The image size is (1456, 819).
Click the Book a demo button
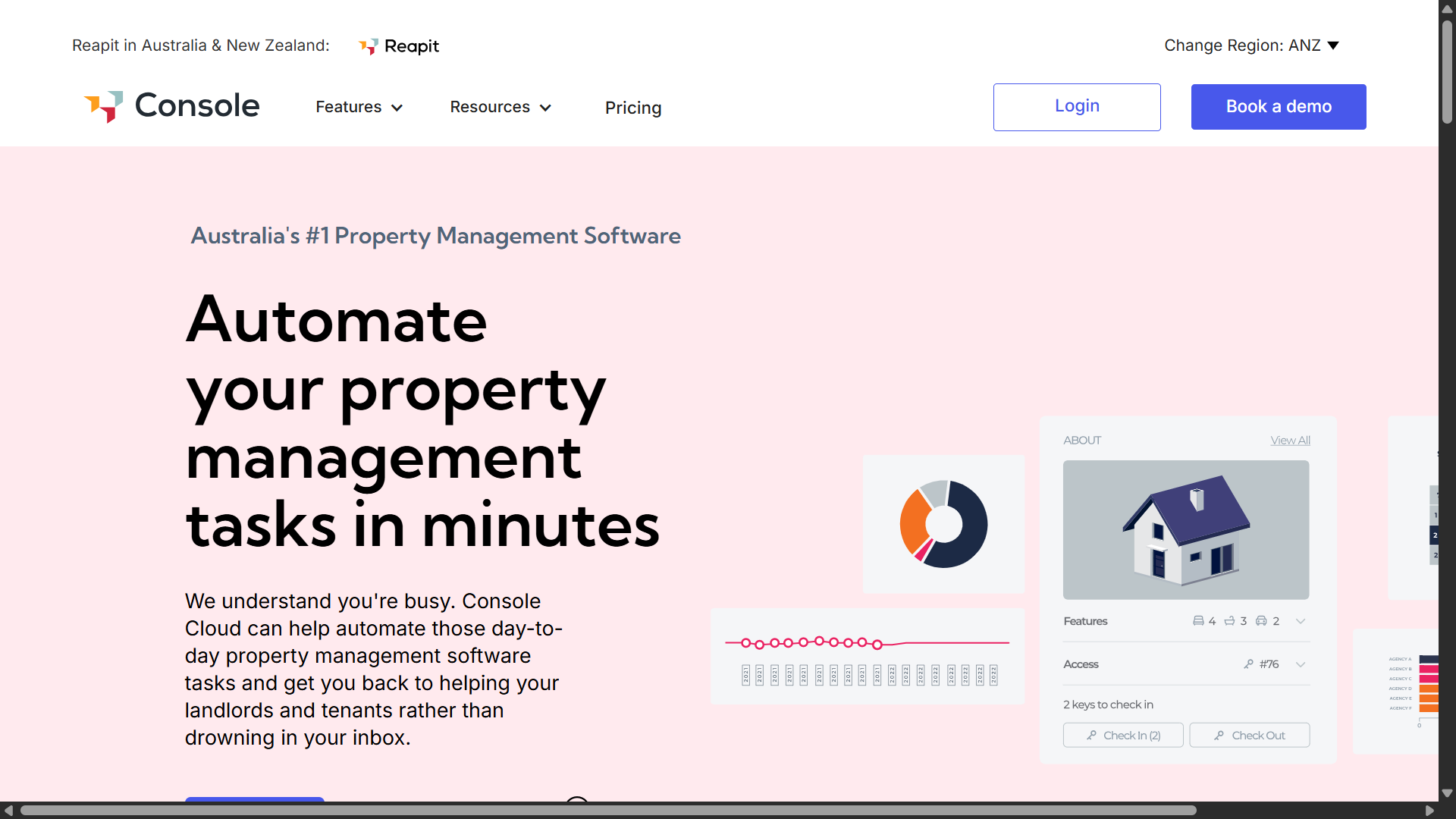[1279, 107]
